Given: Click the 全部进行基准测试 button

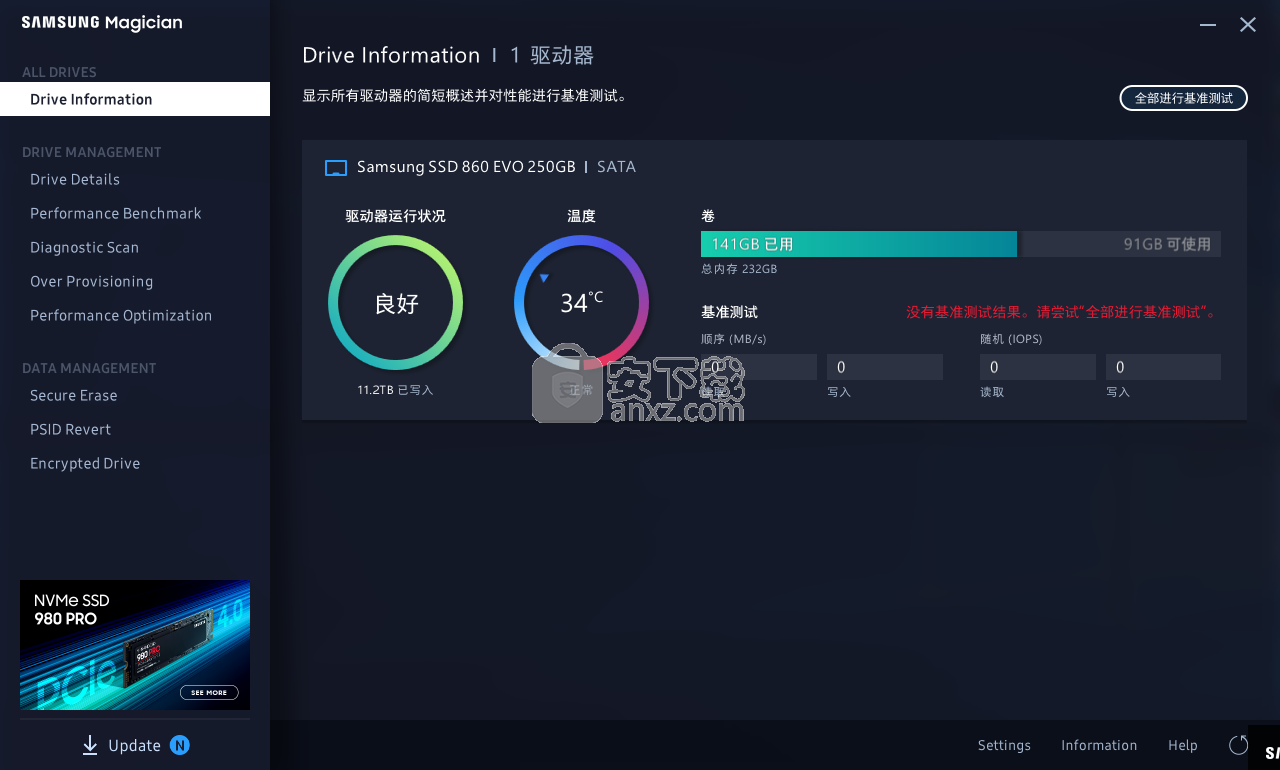Looking at the screenshot, I should (x=1183, y=98).
